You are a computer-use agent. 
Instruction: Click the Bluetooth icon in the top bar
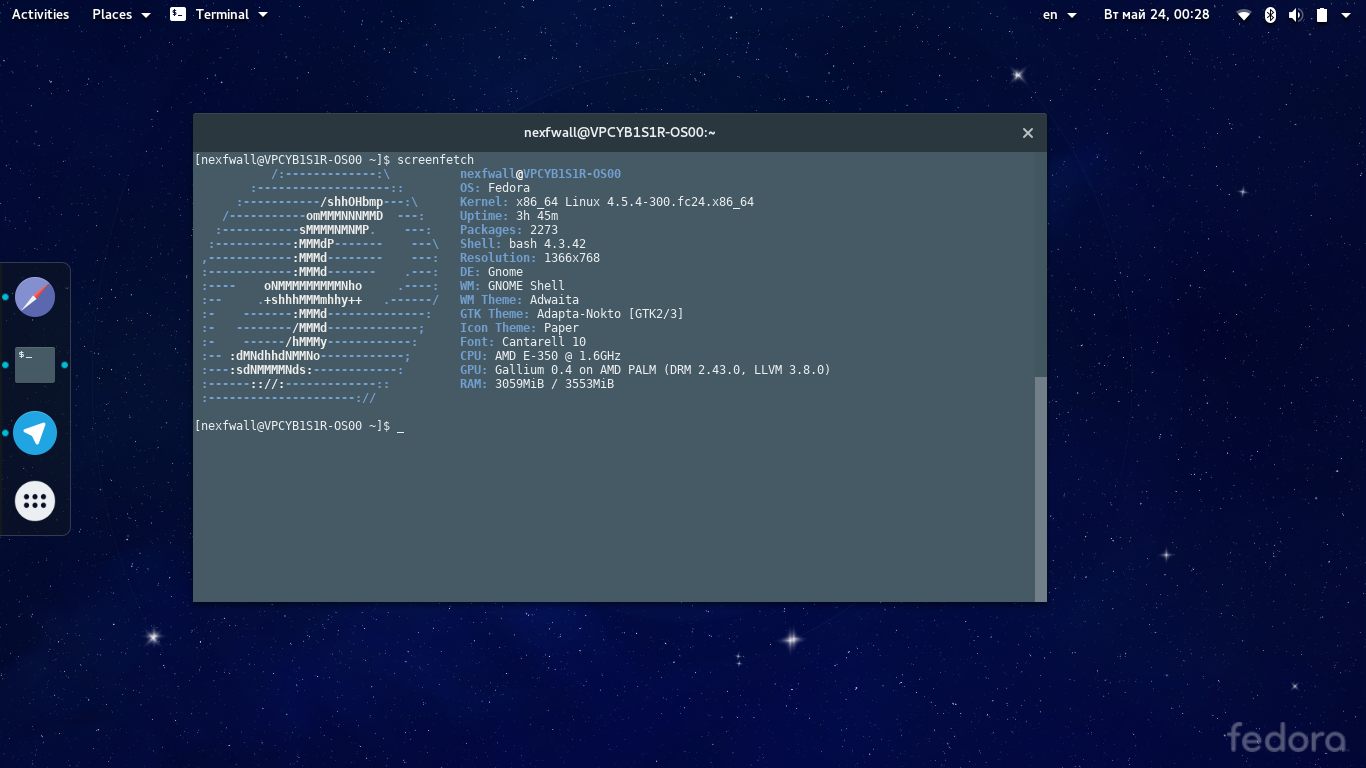coord(1270,15)
